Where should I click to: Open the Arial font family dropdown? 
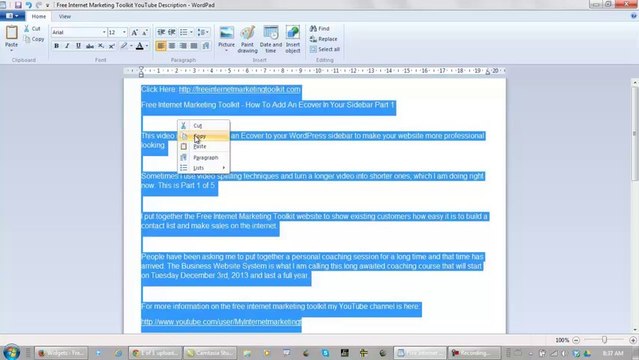(x=104, y=32)
